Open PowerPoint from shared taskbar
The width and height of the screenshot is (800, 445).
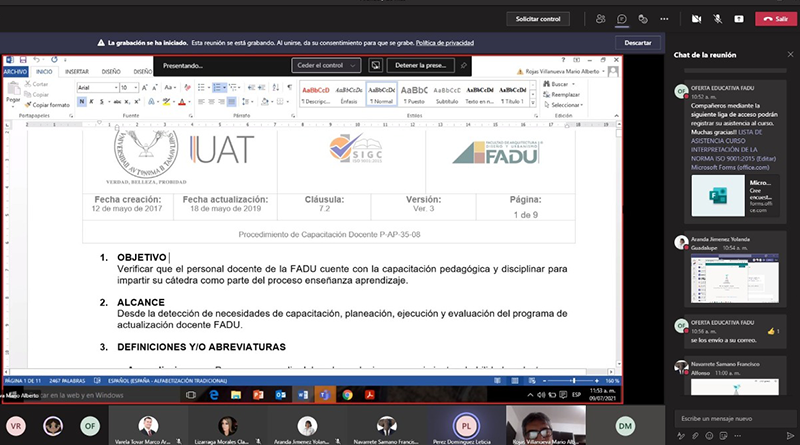coord(258,394)
